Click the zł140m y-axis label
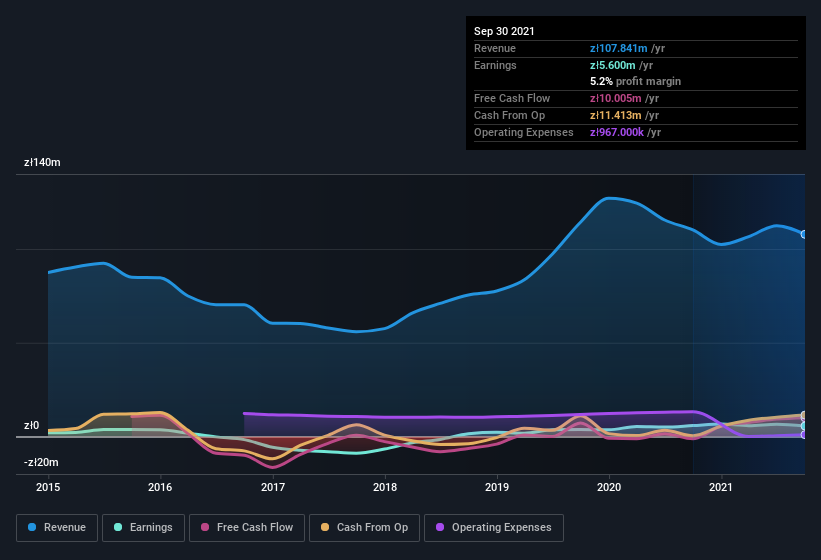The image size is (821, 560). 42,163
